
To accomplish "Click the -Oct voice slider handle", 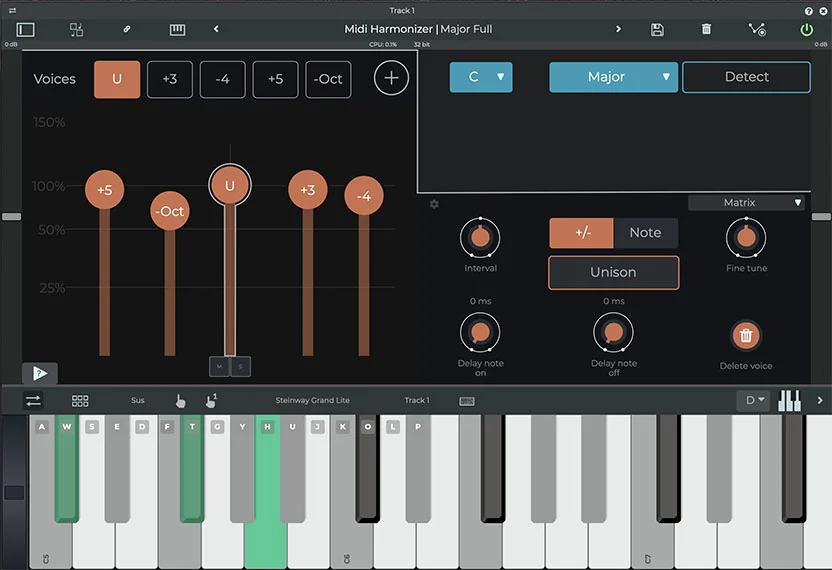I will pyautogui.click(x=170, y=211).
